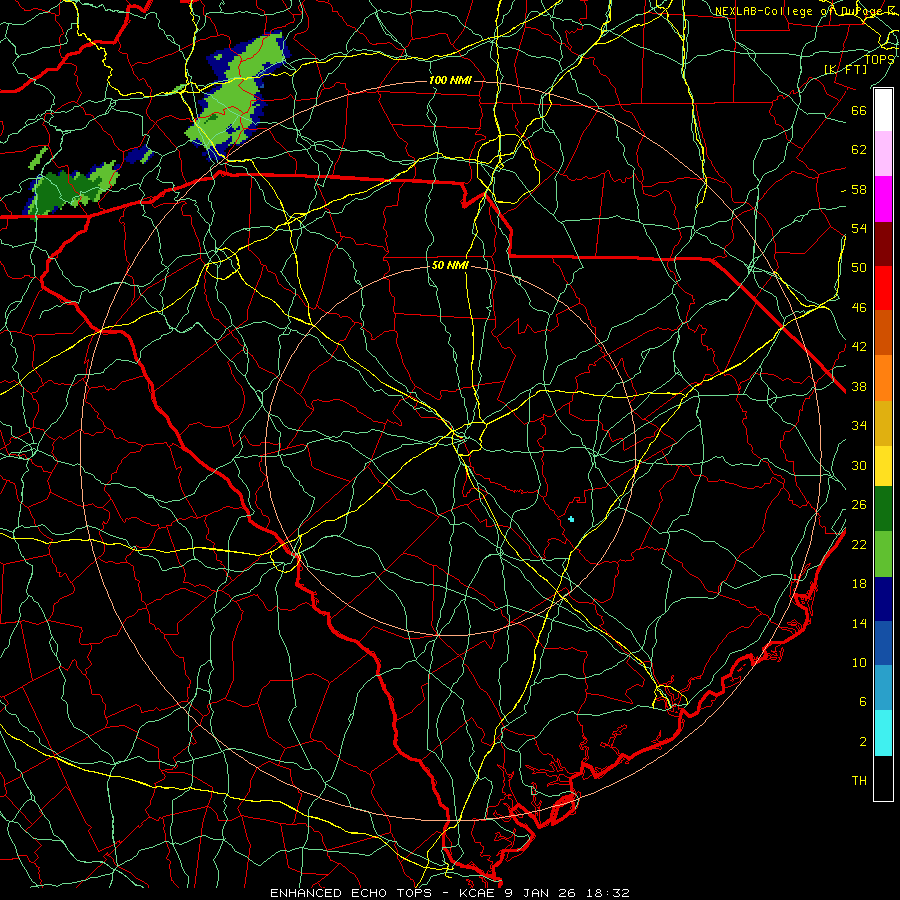Pick the dark orange legend swatch
This screenshot has height=900, width=900.
(x=883, y=332)
